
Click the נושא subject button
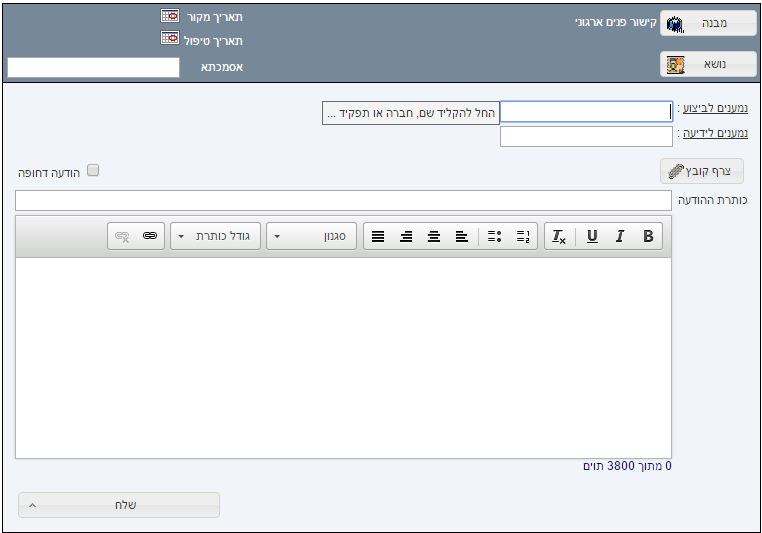point(708,65)
